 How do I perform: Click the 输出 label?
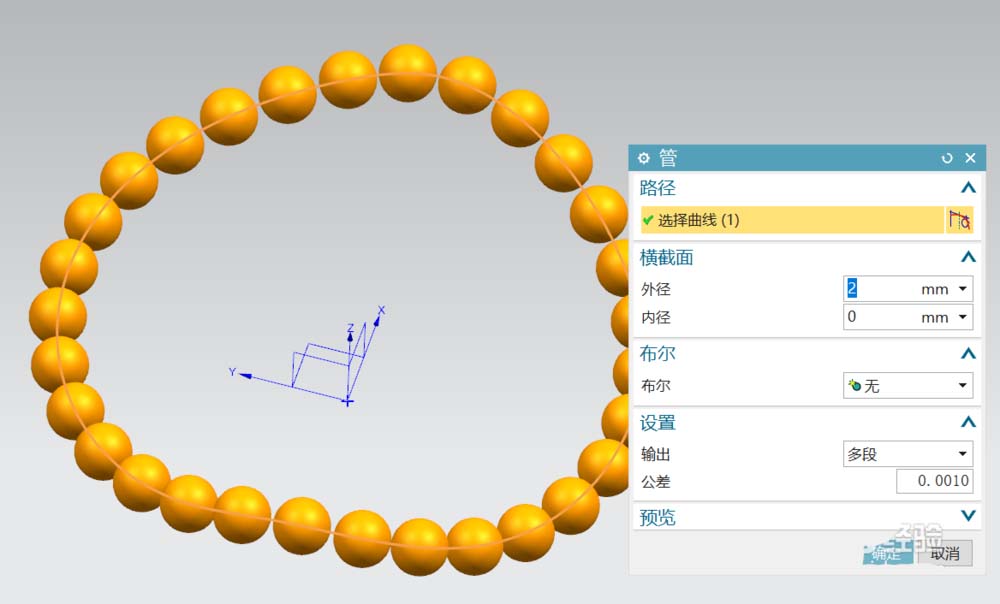656,454
